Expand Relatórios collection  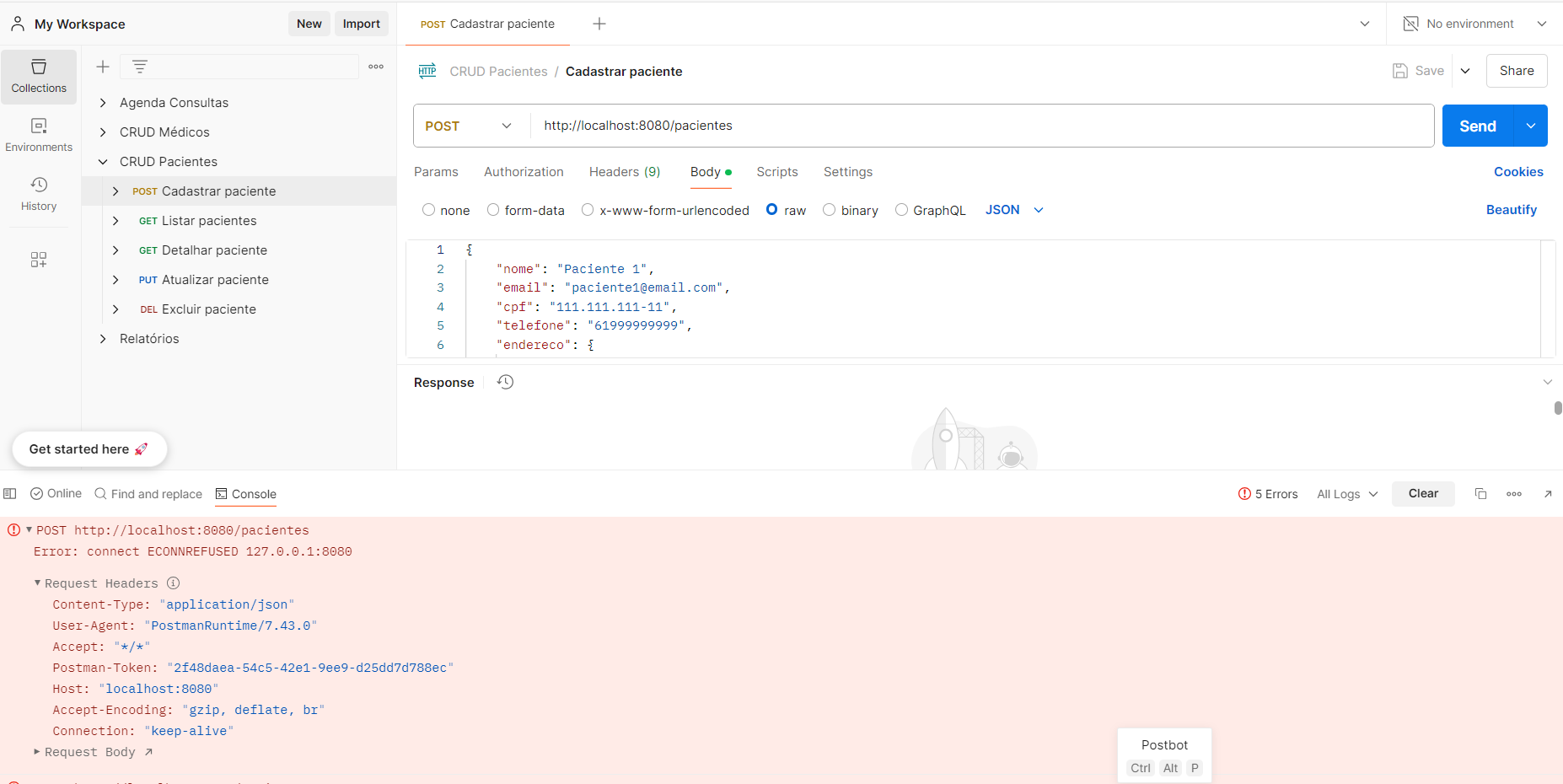(x=103, y=339)
